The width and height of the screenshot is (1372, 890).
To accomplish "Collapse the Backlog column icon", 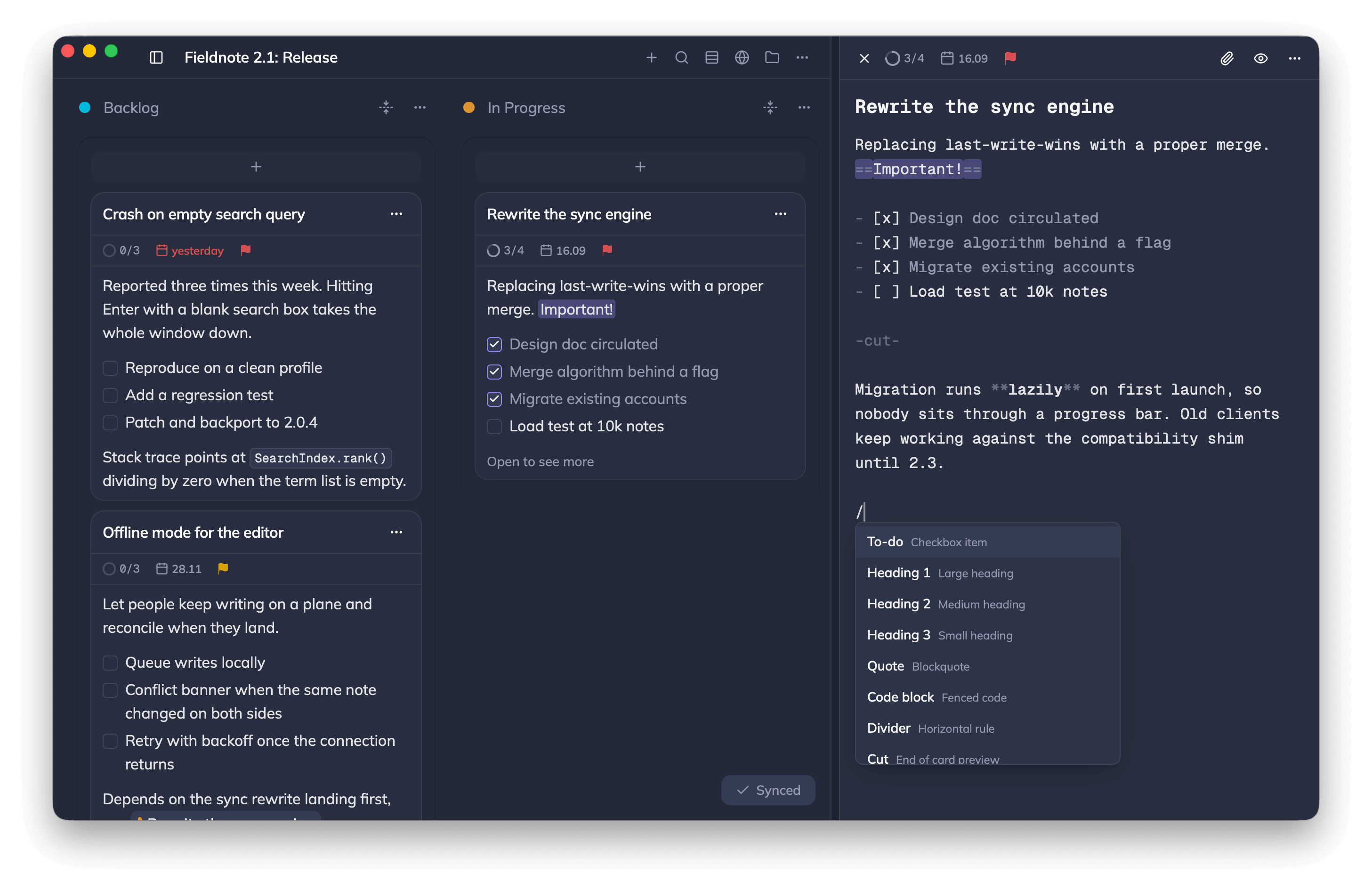I will [x=386, y=107].
